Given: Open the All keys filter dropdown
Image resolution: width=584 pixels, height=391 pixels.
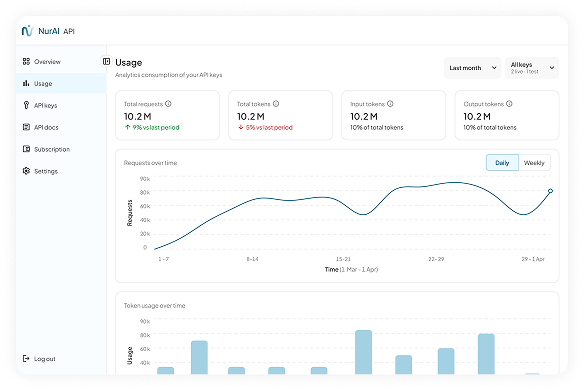Looking at the screenshot, I should coord(532,68).
